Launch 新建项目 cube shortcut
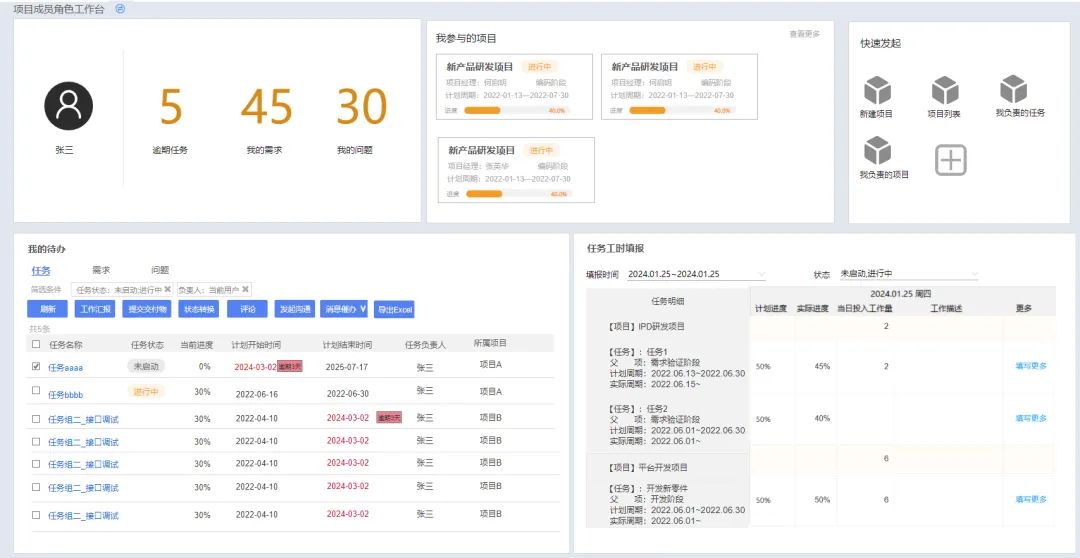This screenshot has width=1080, height=558. (877, 90)
